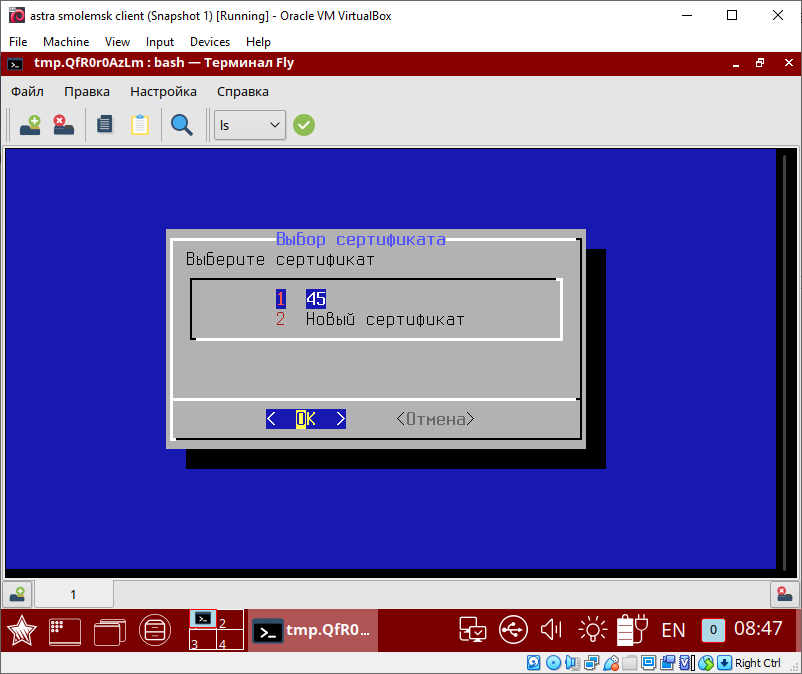This screenshot has width=802, height=674.
Task: Click VirtualBox network status icon
Action: pos(592,663)
